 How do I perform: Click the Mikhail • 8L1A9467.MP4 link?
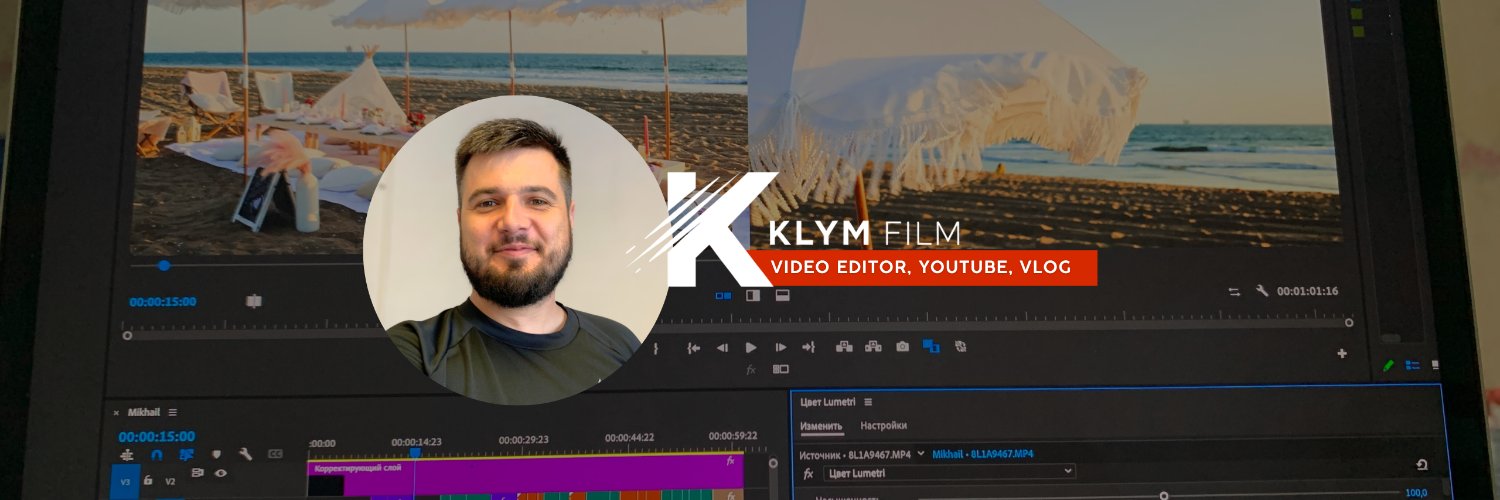983,454
